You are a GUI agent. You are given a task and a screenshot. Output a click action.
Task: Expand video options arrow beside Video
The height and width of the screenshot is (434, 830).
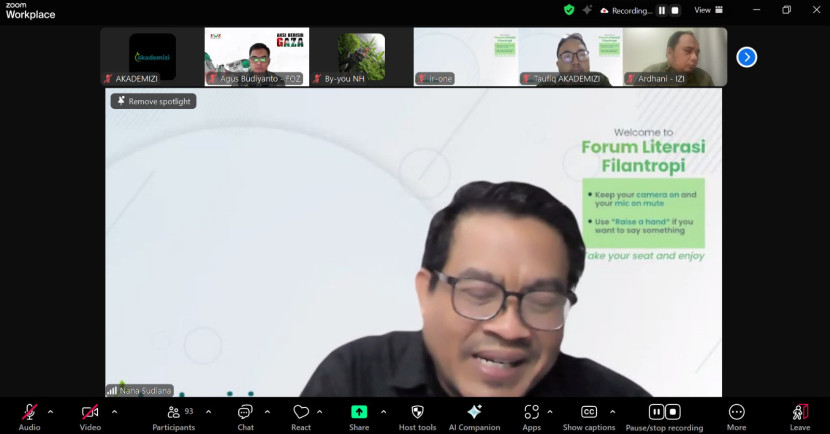point(114,411)
